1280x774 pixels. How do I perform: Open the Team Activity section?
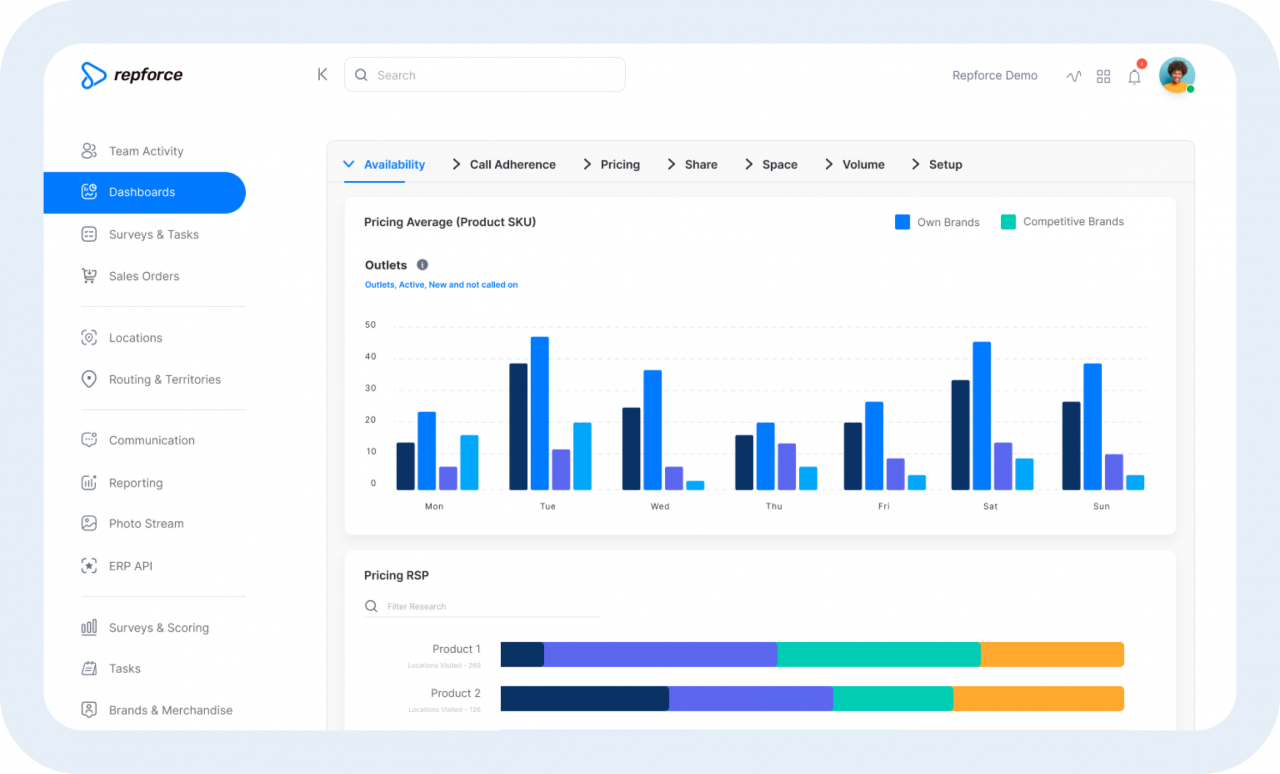pyautogui.click(x=145, y=150)
